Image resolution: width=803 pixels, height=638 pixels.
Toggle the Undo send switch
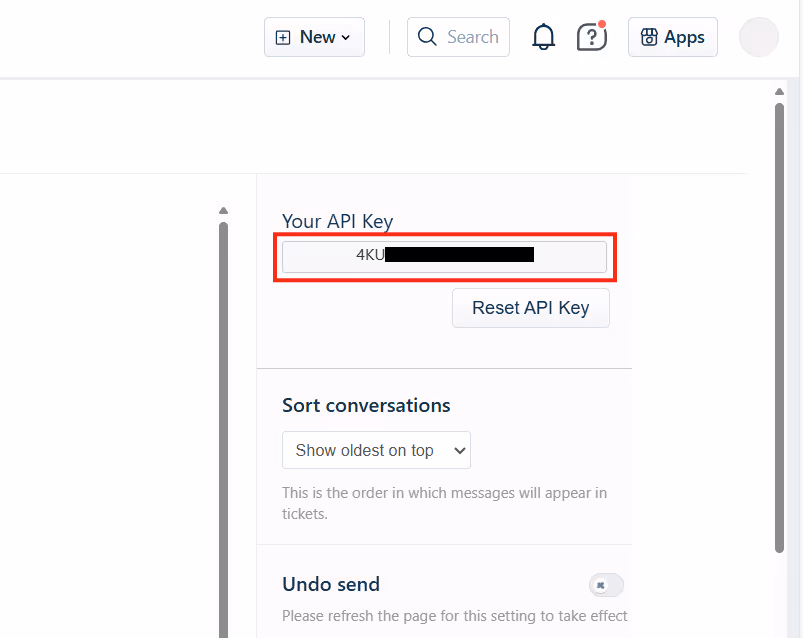coord(606,585)
